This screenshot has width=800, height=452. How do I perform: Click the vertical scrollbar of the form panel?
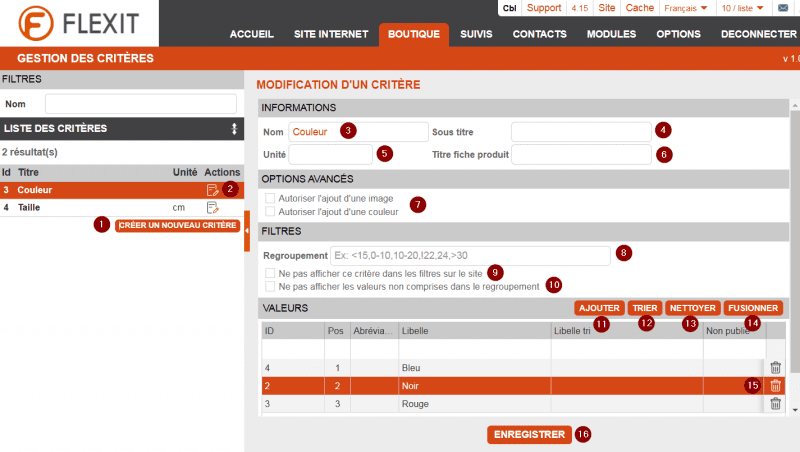[x=794, y=250]
